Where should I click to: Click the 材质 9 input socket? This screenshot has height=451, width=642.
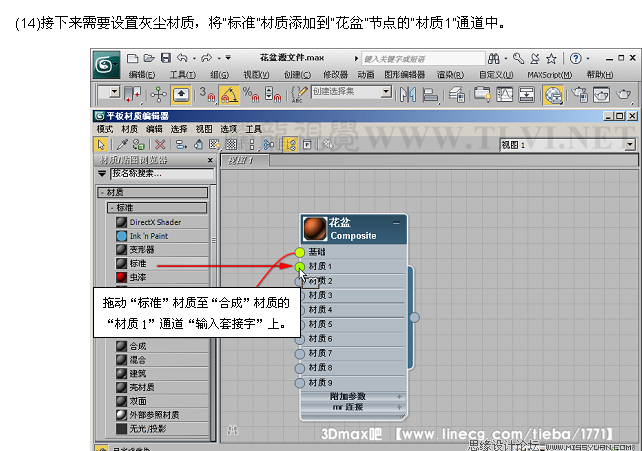point(300,383)
